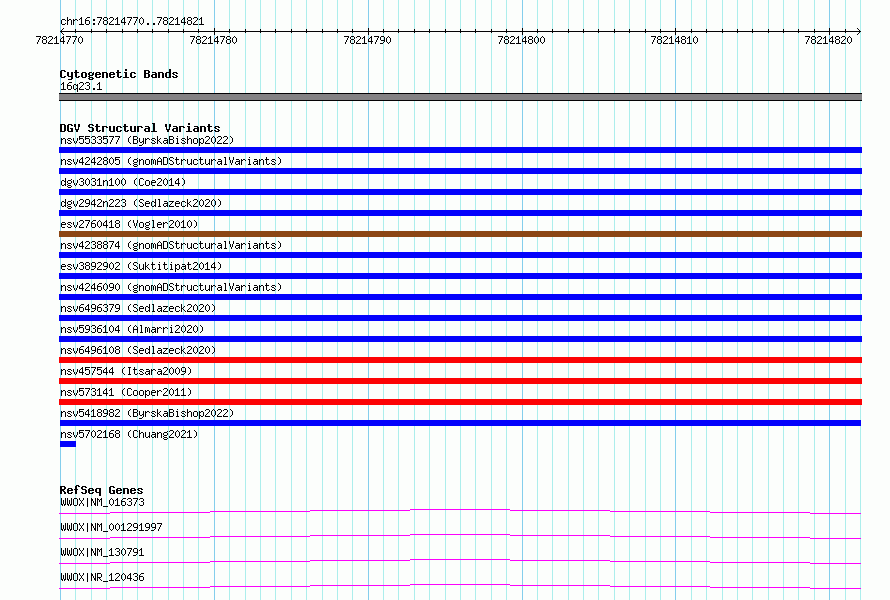Click the RefSeq Genes track title
Screen dimensions: 890x600
point(101,490)
